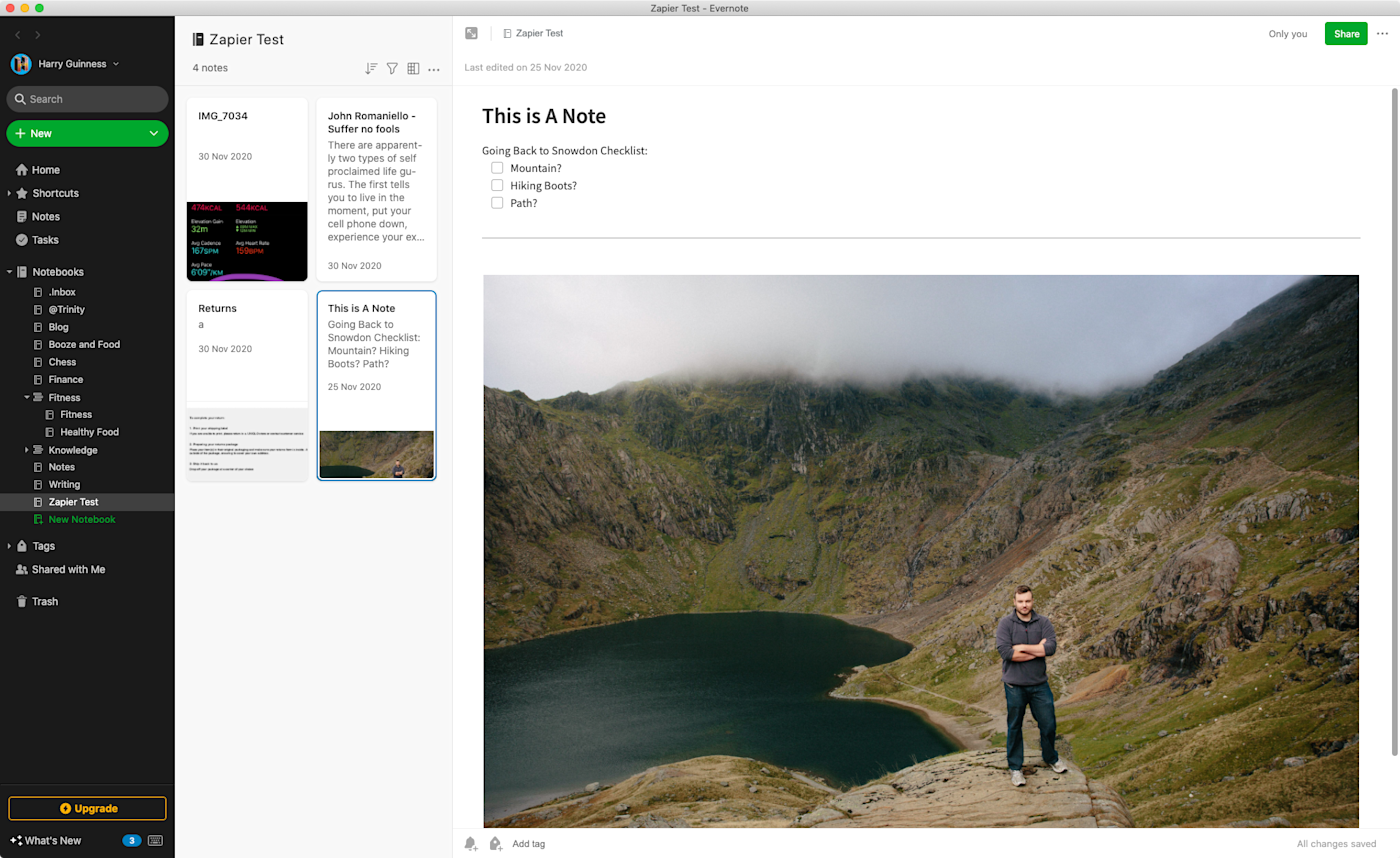Open the filter notes icon
The width and height of the screenshot is (1400, 858).
(x=392, y=69)
